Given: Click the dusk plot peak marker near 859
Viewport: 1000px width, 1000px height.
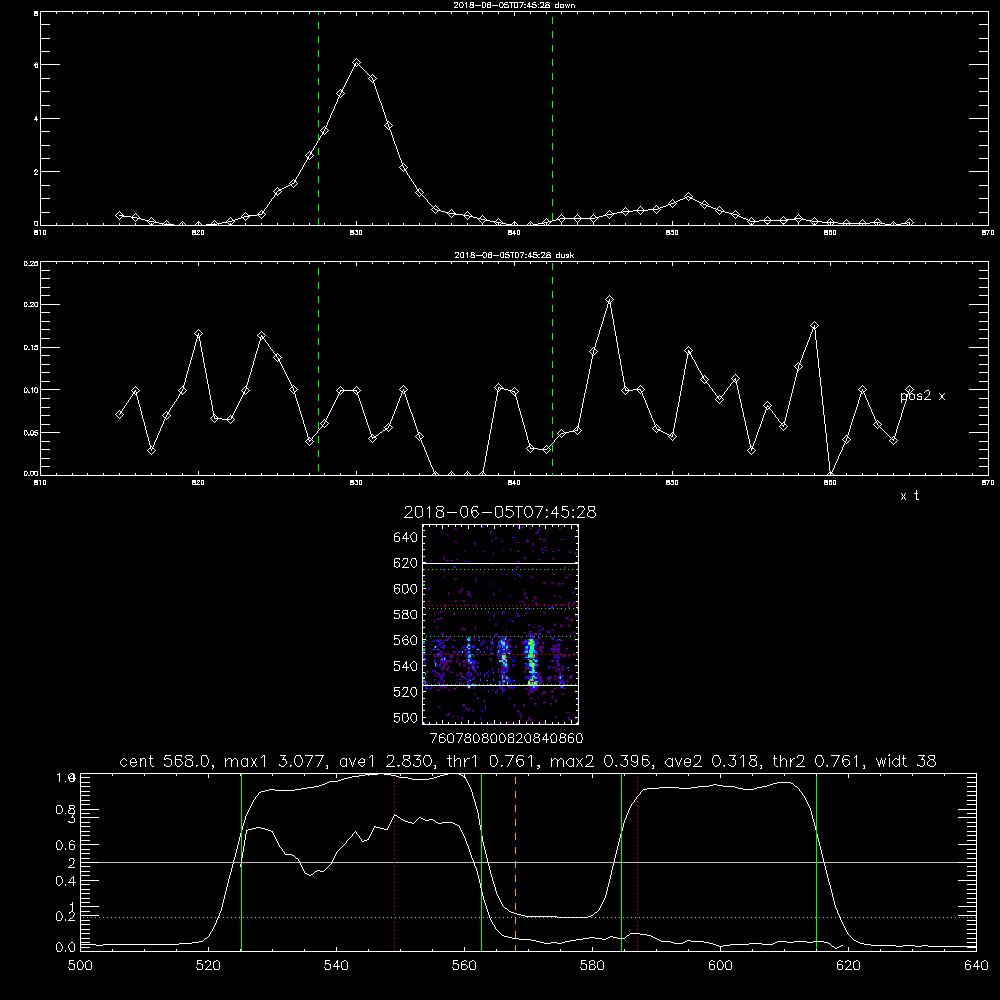Looking at the screenshot, I should [x=814, y=326].
